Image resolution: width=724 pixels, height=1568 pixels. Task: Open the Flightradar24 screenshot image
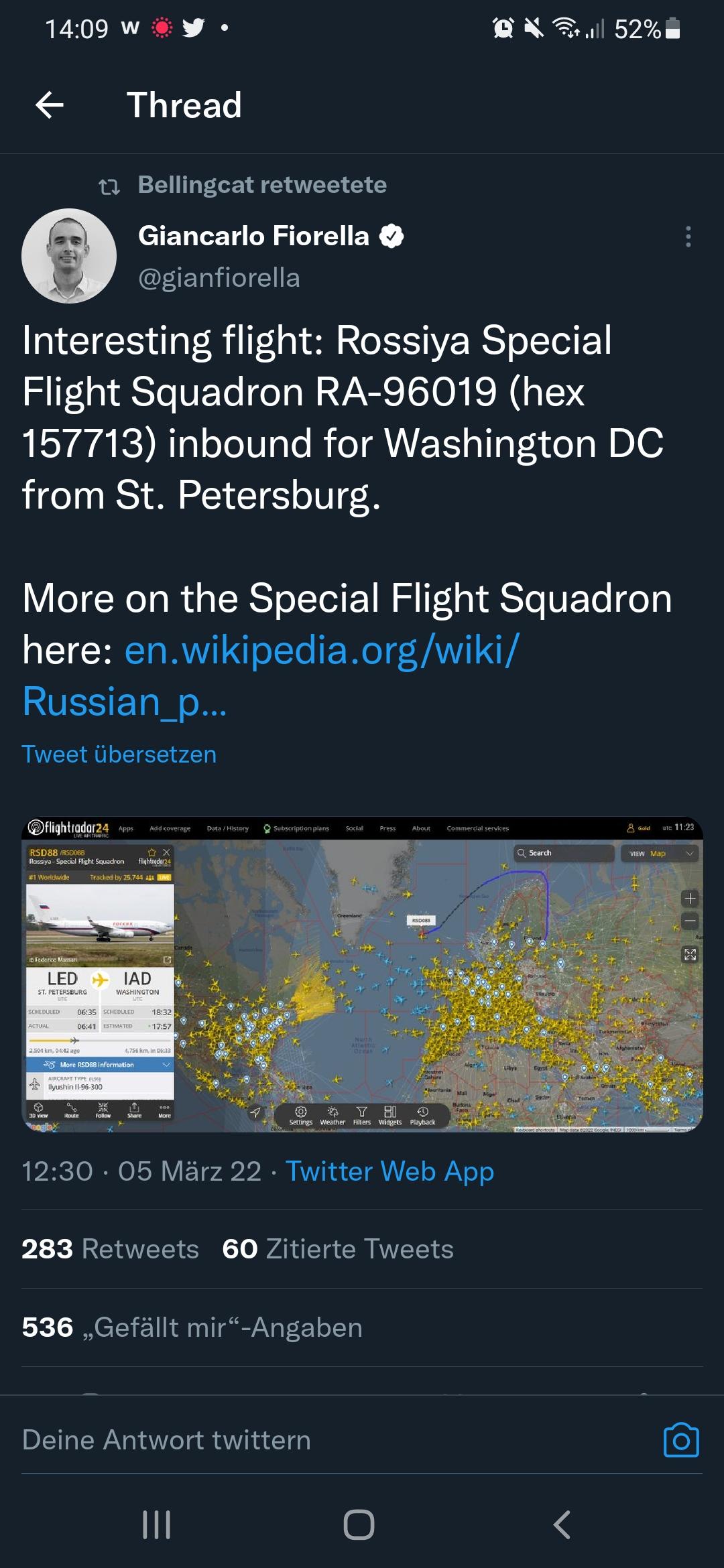[362, 974]
